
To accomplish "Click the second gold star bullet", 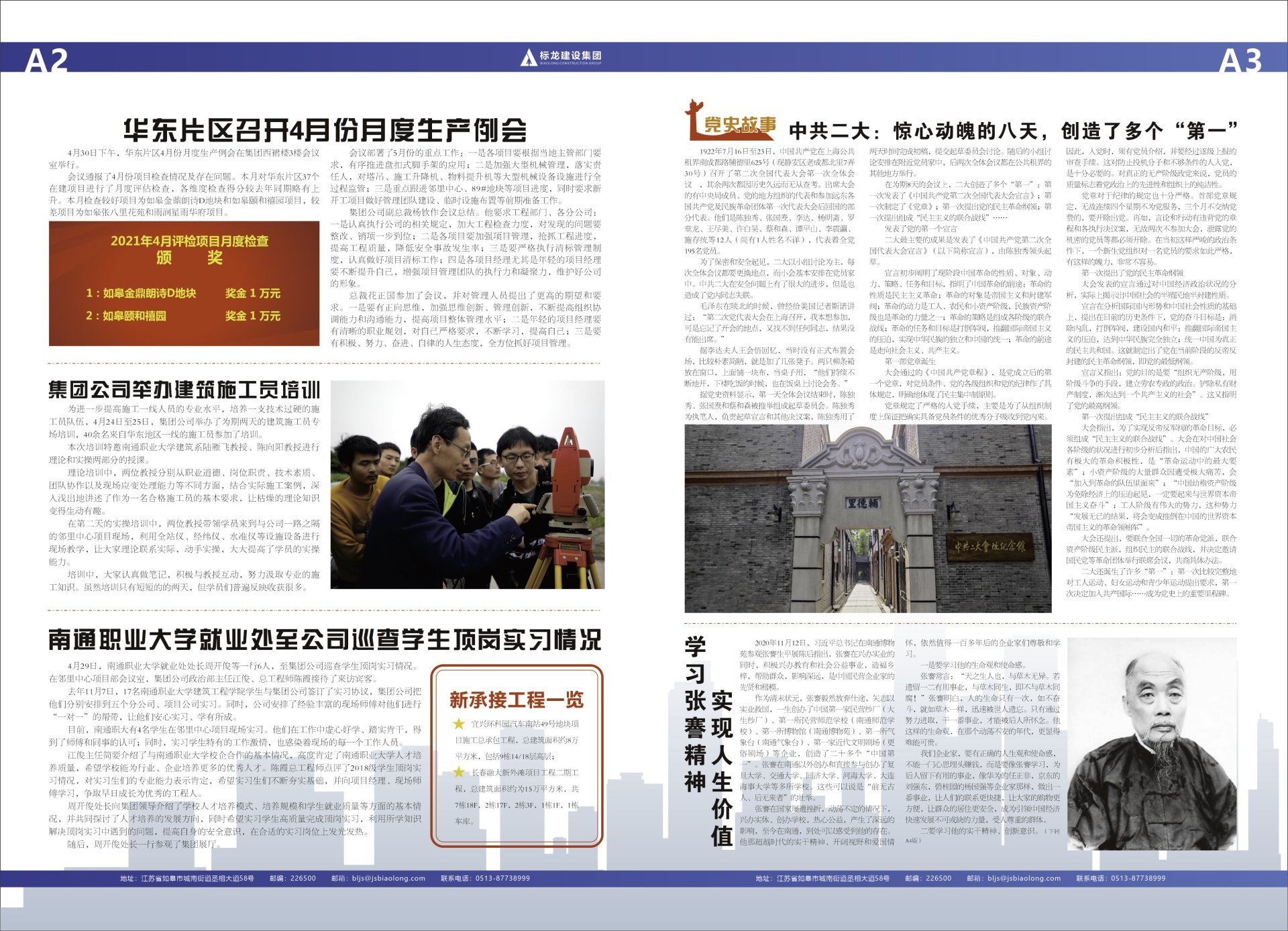I will pos(459,772).
